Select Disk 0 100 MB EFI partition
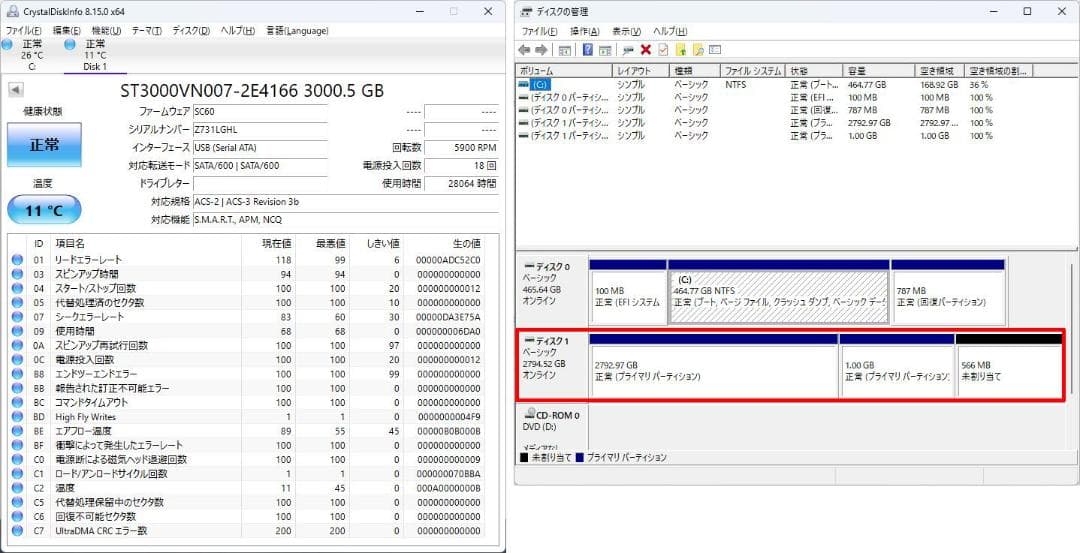Screen dimensions: 1080x553 coord(628,292)
